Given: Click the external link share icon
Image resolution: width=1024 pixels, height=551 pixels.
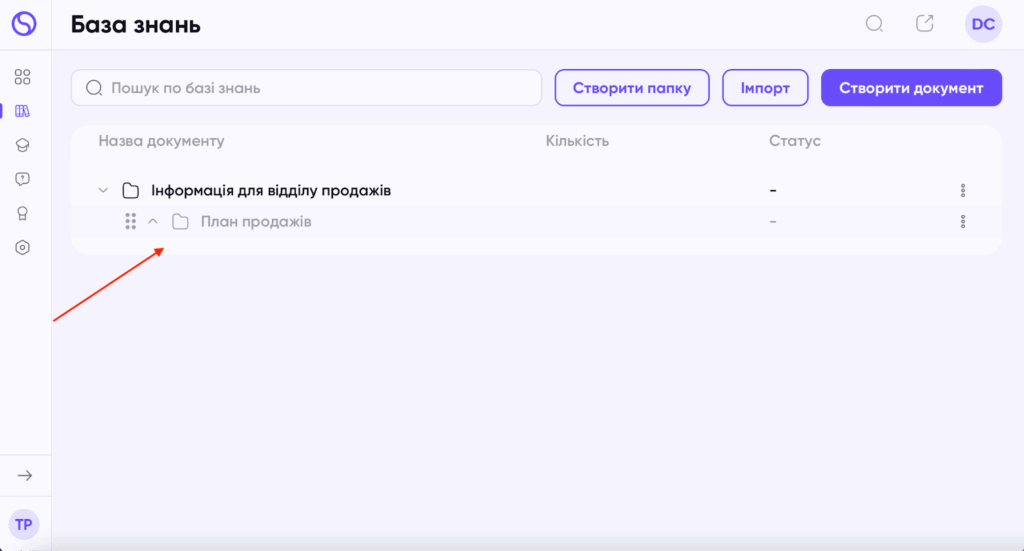Looking at the screenshot, I should click(x=925, y=24).
